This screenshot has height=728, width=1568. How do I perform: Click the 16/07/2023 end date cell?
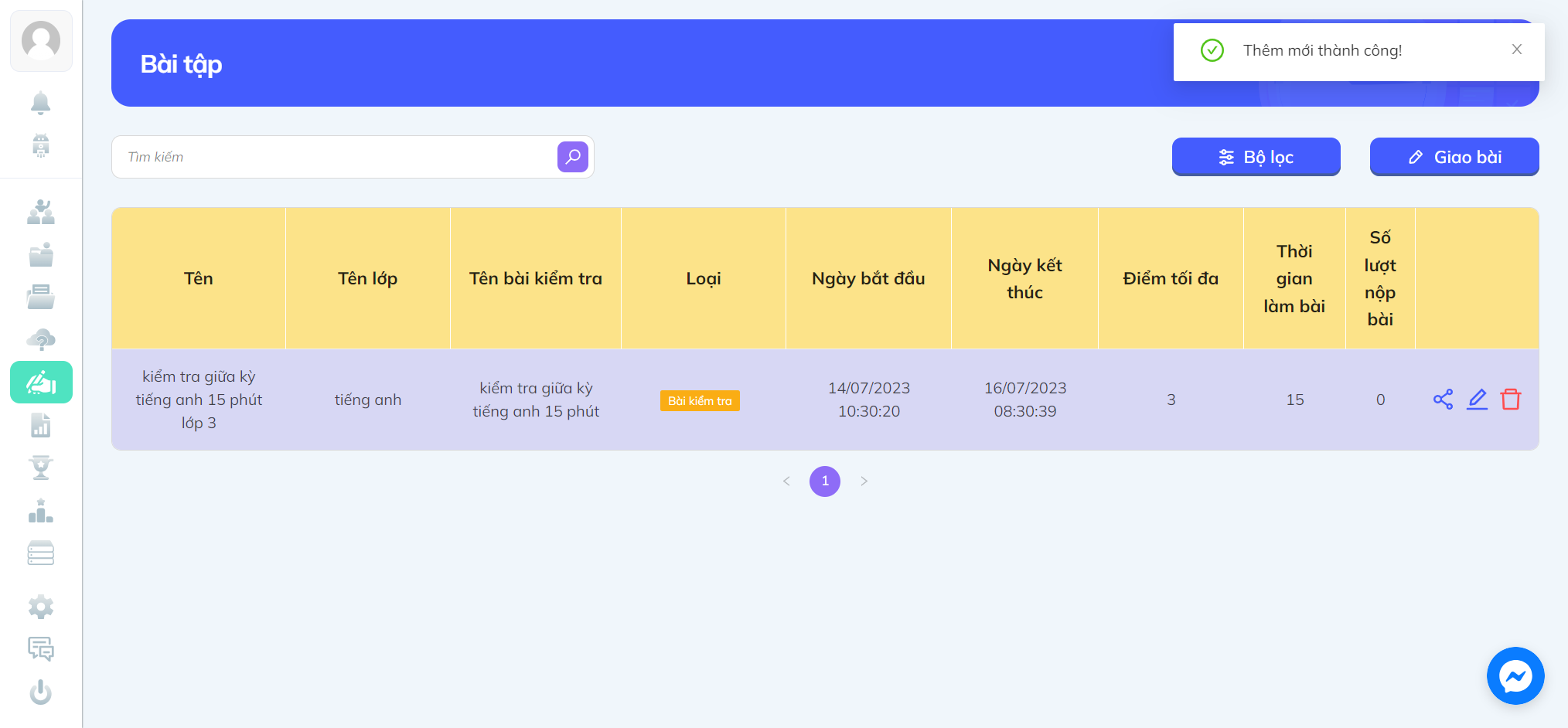point(1025,400)
